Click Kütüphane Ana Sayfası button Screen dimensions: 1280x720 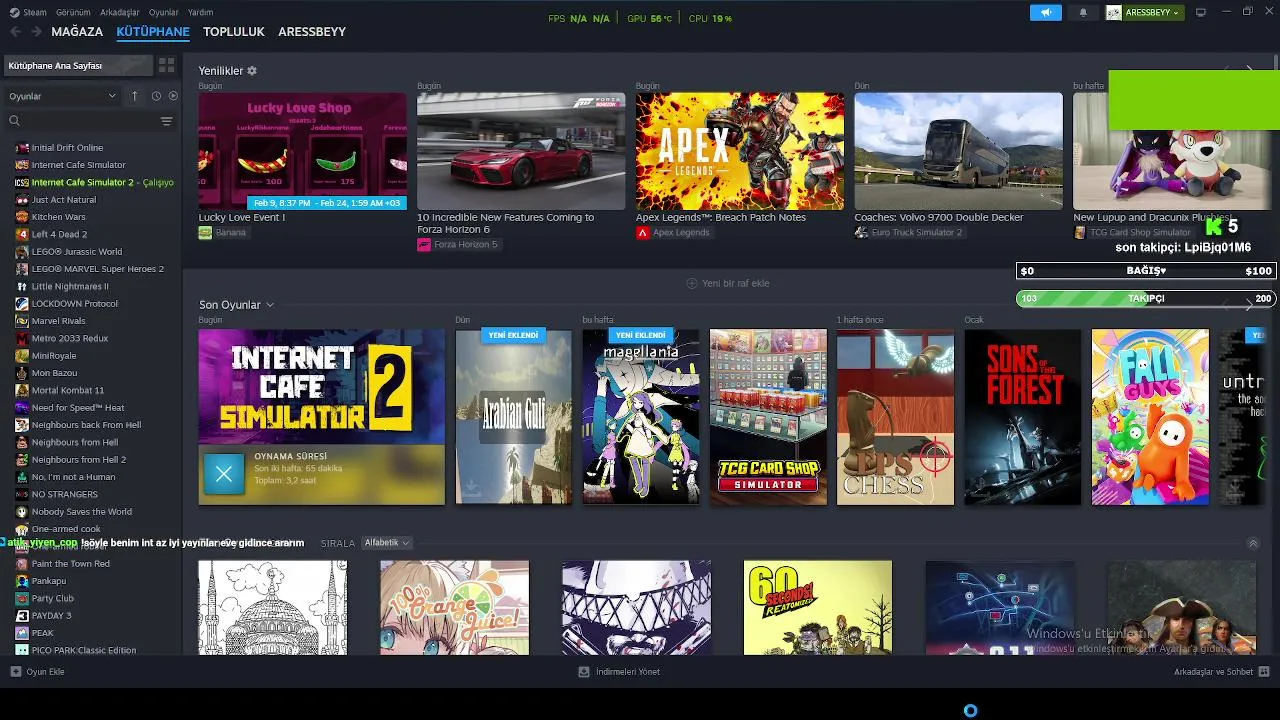pos(76,65)
